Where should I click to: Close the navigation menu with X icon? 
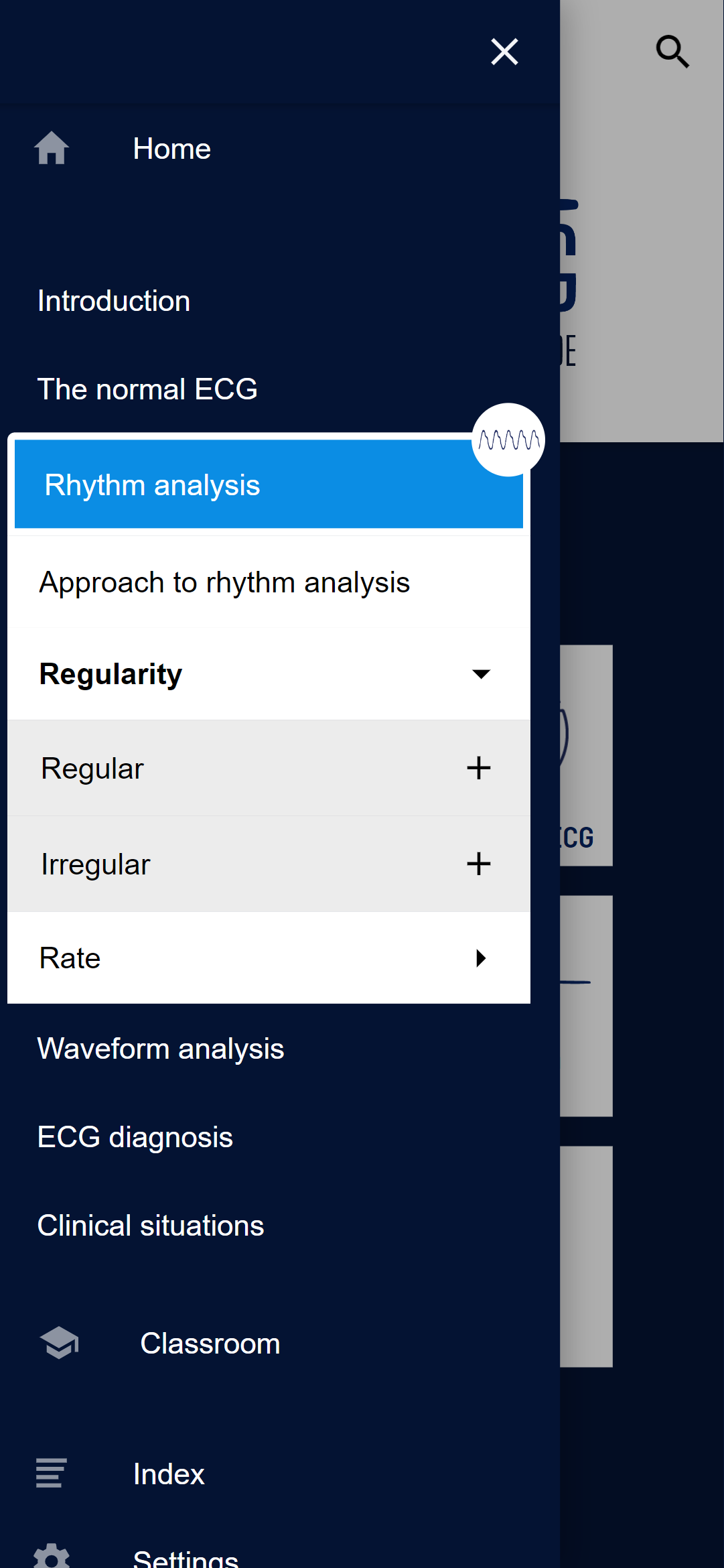(x=504, y=52)
